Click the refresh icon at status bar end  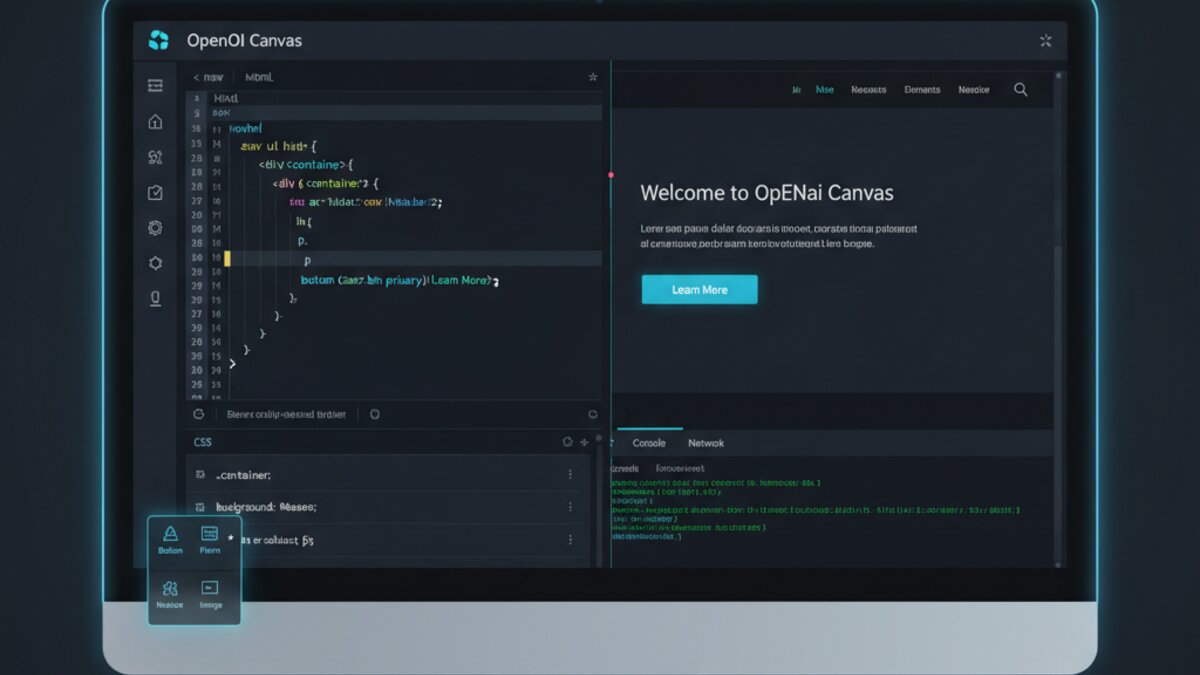(x=593, y=413)
